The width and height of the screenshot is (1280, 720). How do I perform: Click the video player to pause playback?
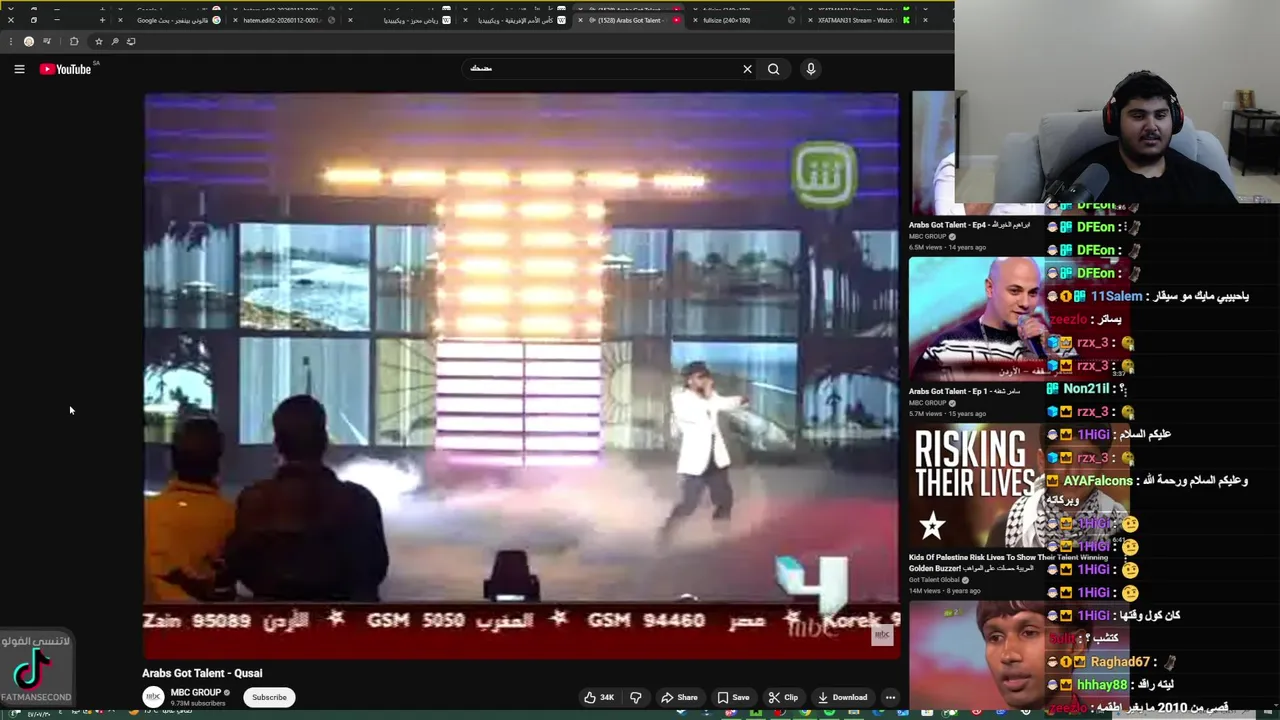pos(521,375)
